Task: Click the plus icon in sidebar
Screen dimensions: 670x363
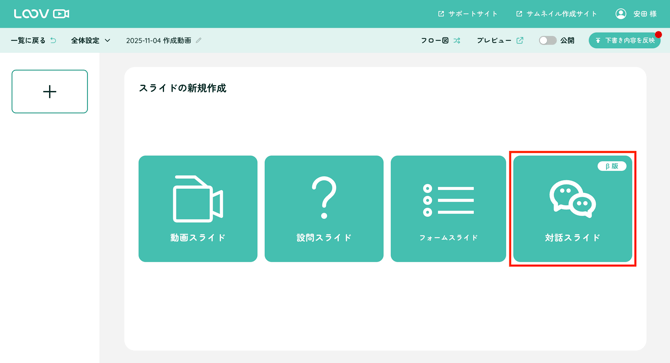Action: [50, 91]
